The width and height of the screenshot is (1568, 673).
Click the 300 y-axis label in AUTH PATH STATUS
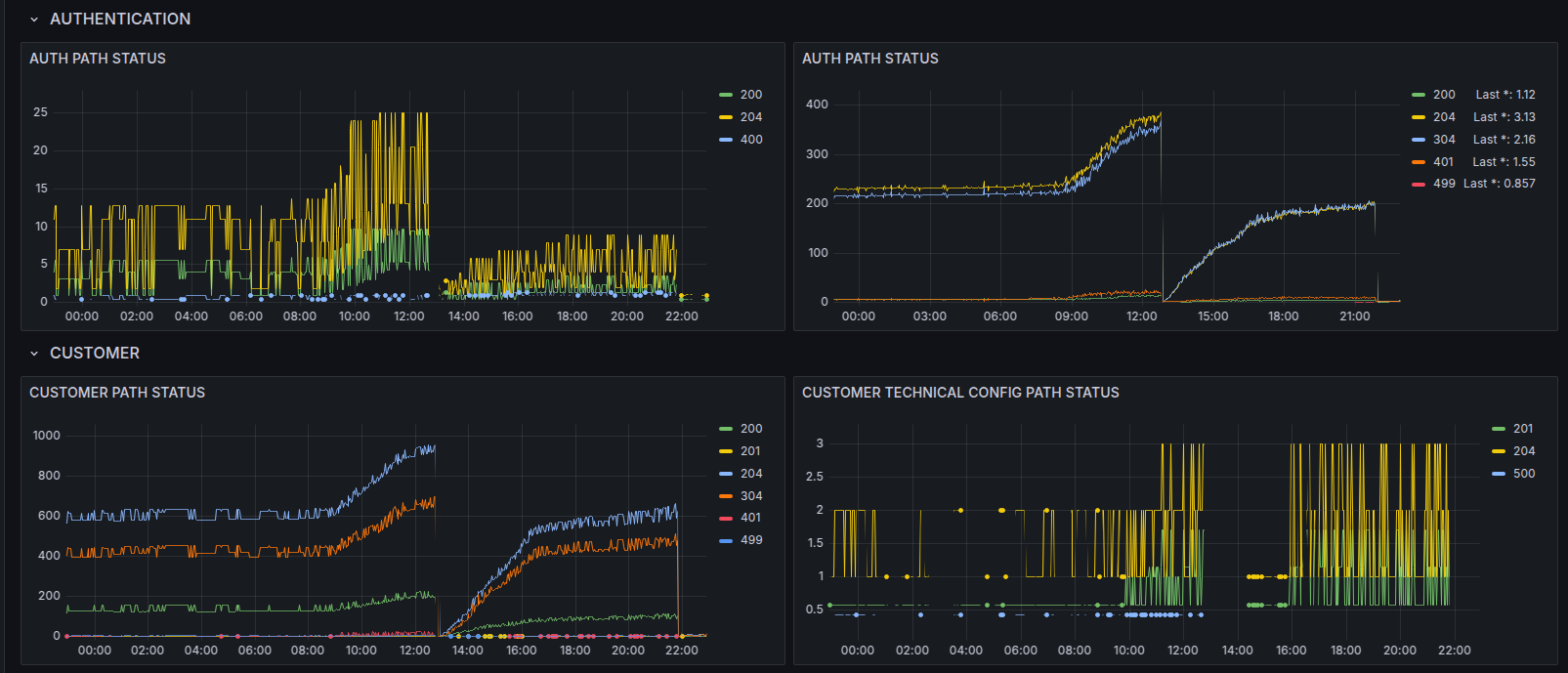point(817,154)
